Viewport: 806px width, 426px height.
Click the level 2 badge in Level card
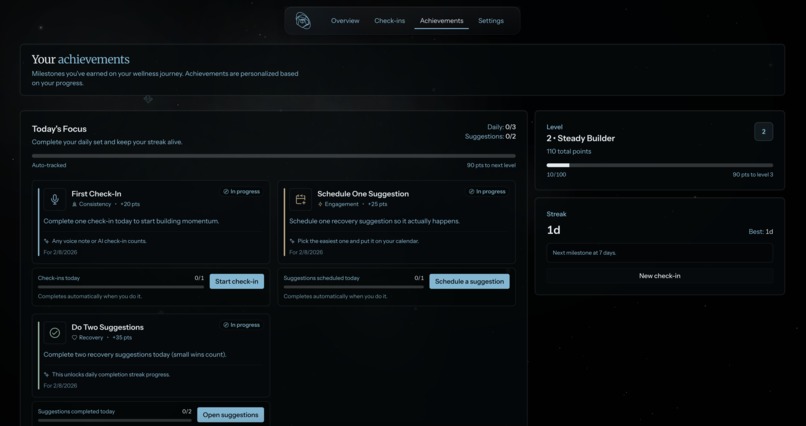[x=763, y=132]
